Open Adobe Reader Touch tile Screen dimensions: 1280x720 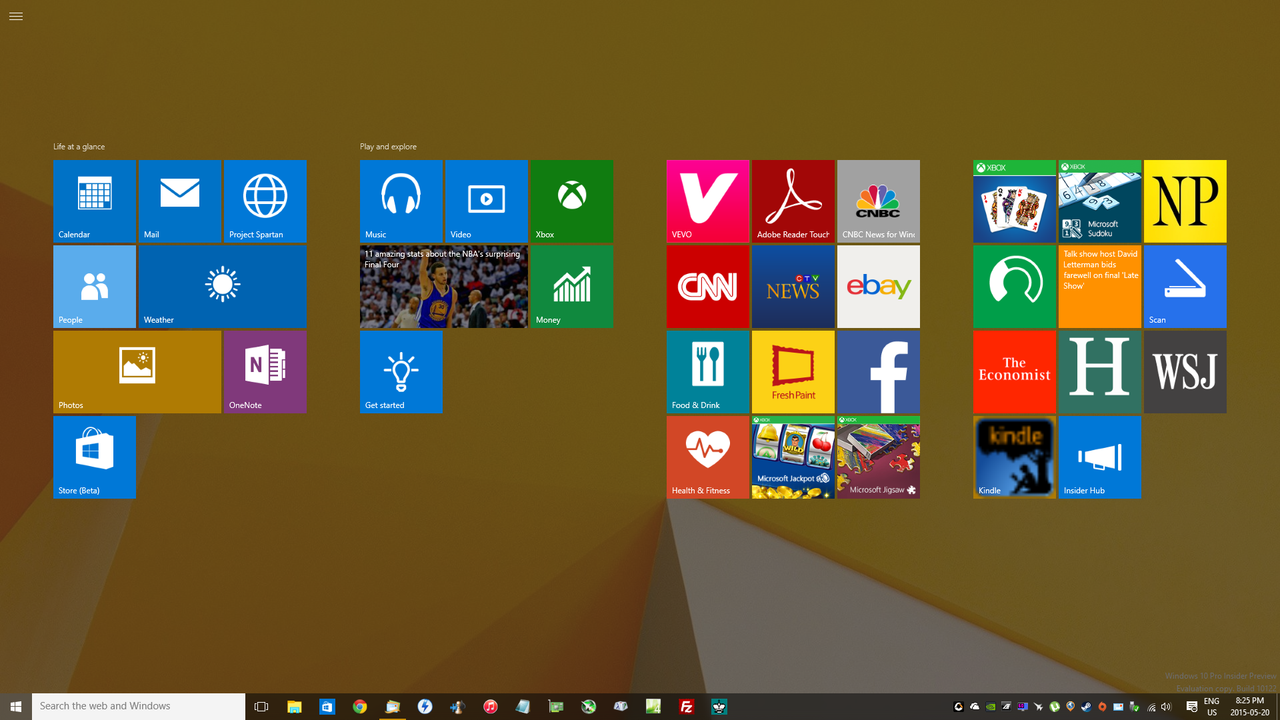(x=793, y=201)
